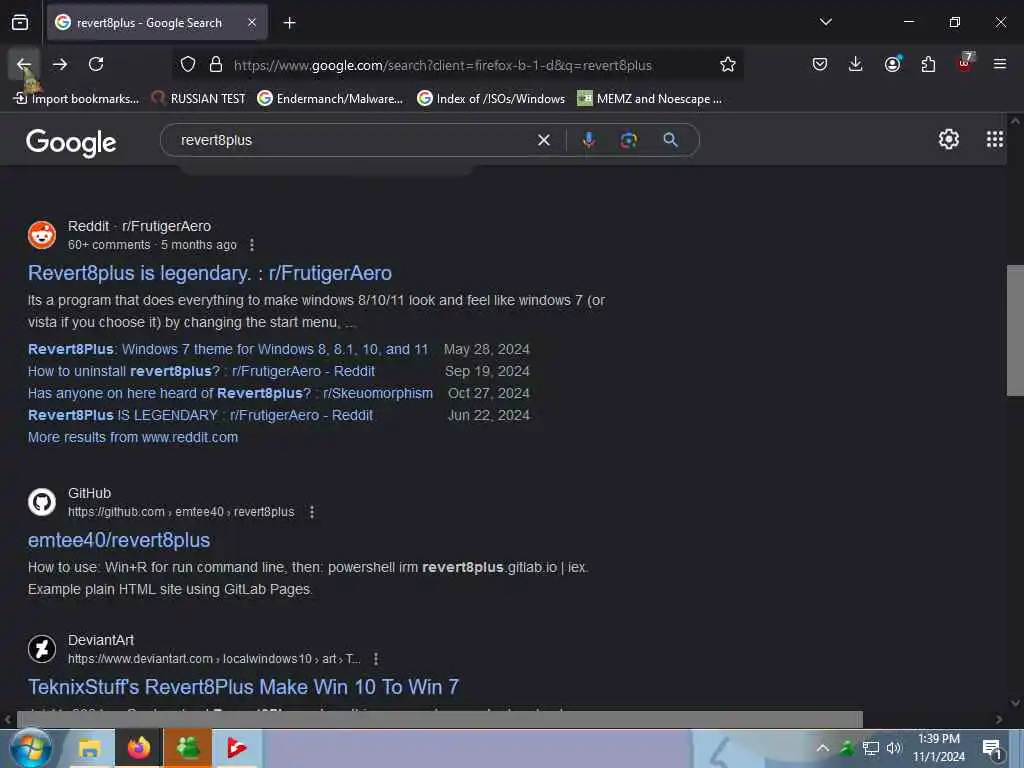Open the Google apps grid
Screen dimensions: 1024x768
[x=995, y=139]
